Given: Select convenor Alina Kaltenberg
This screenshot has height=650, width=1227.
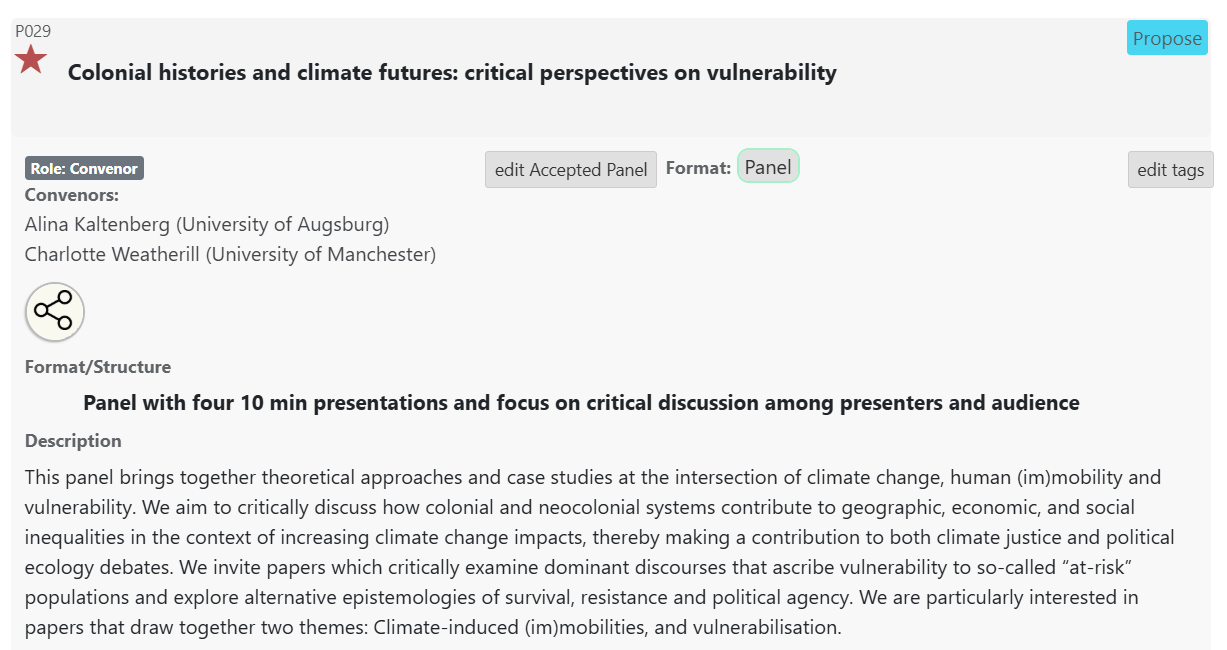Looking at the screenshot, I should 207,224.
